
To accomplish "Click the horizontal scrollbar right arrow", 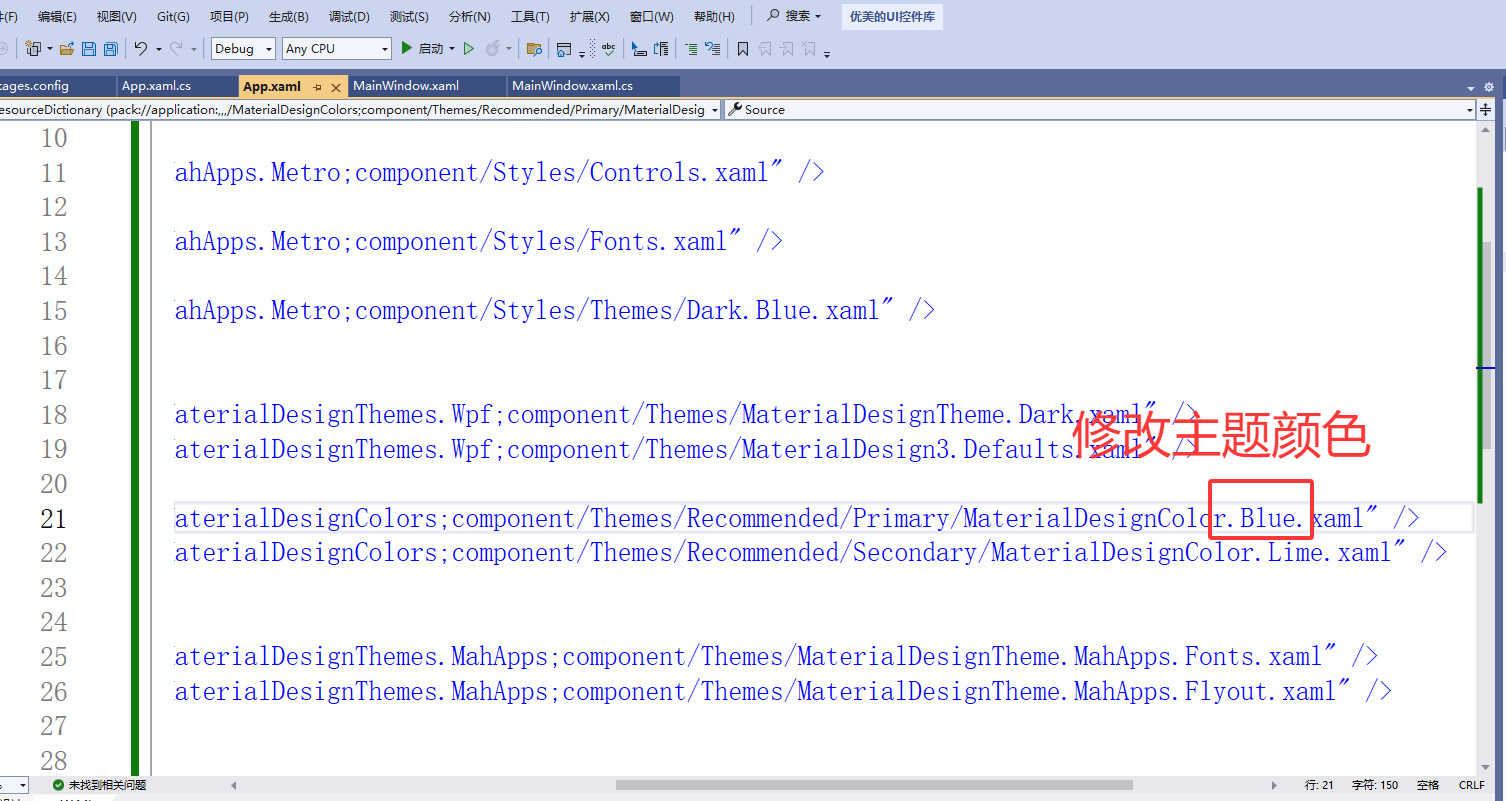I will (1273, 785).
